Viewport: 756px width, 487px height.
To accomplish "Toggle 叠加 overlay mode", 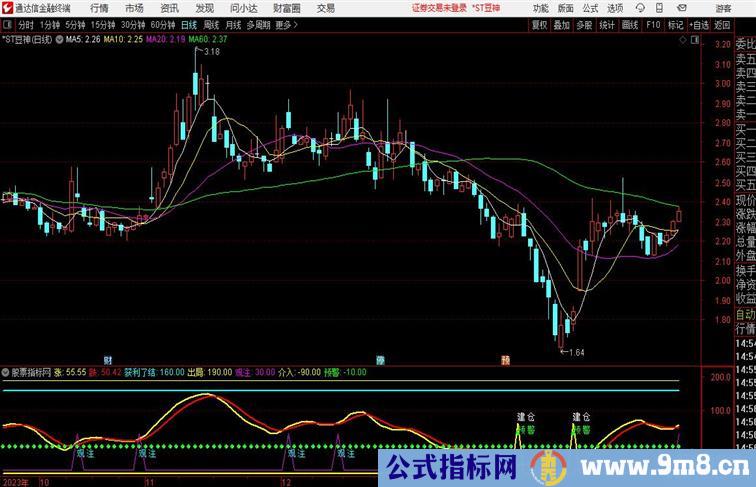I will [562, 25].
